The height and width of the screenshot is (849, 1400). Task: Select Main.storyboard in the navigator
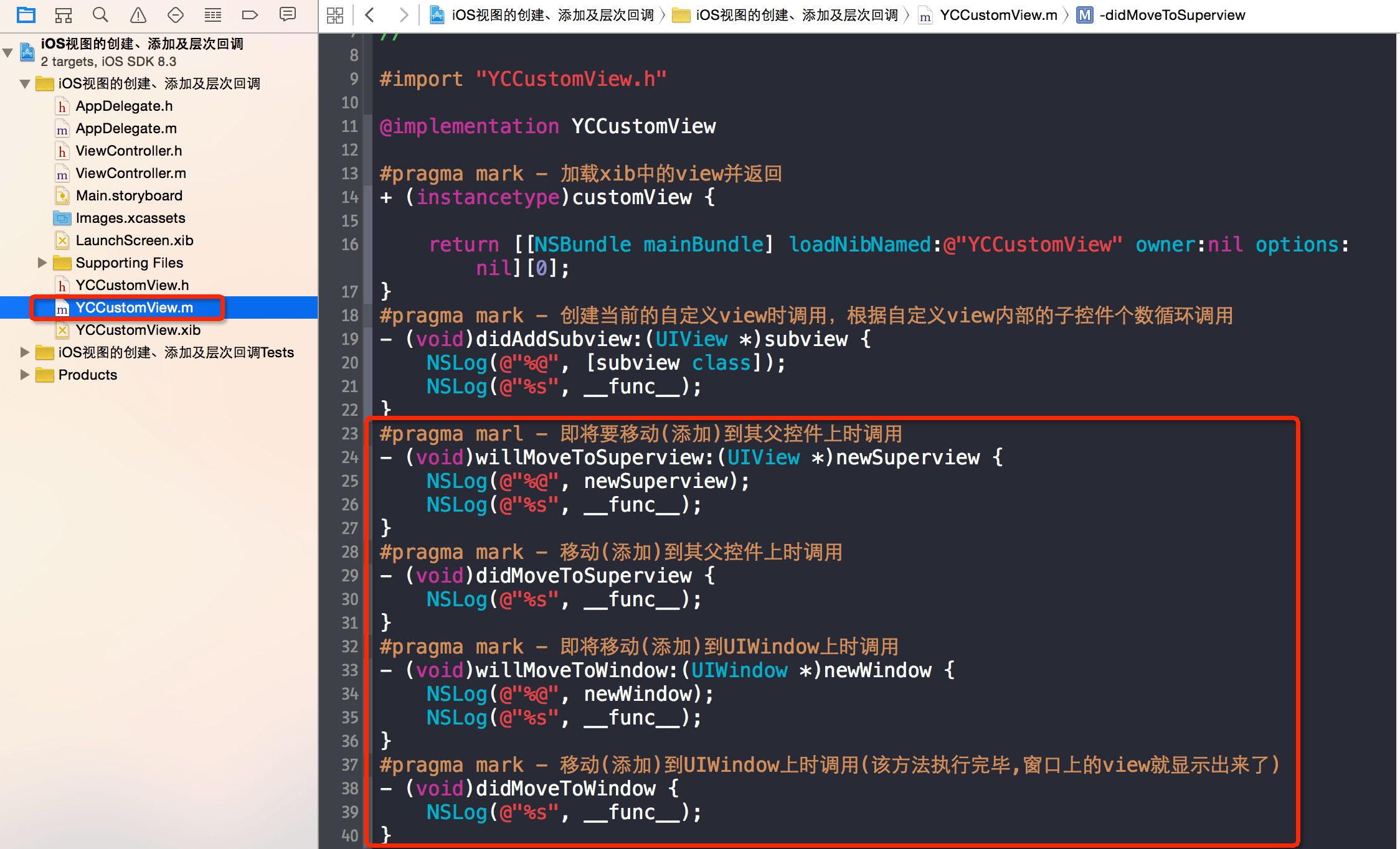129,195
